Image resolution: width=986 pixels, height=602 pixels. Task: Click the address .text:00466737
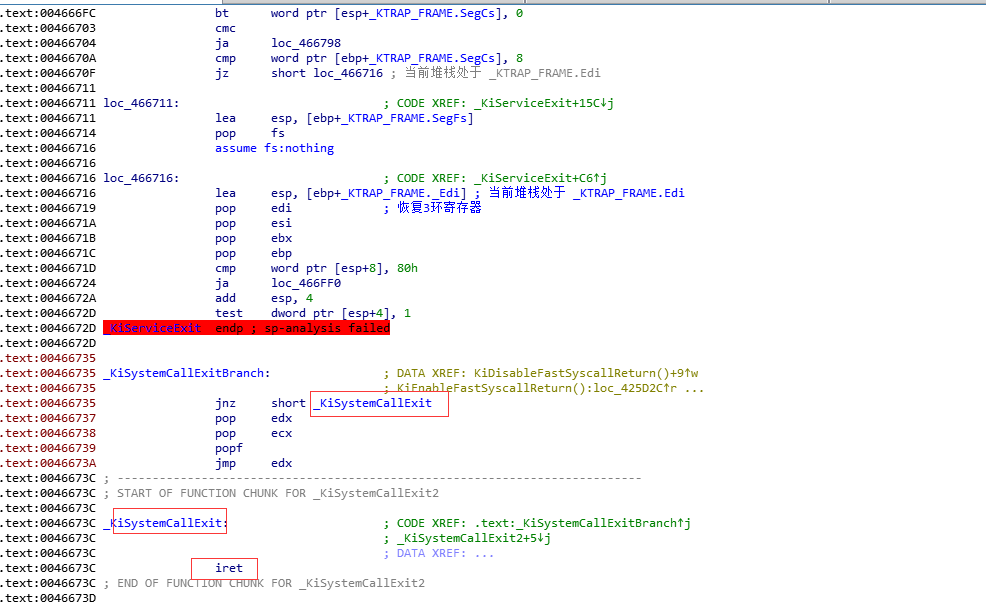pyautogui.click(x=48, y=418)
